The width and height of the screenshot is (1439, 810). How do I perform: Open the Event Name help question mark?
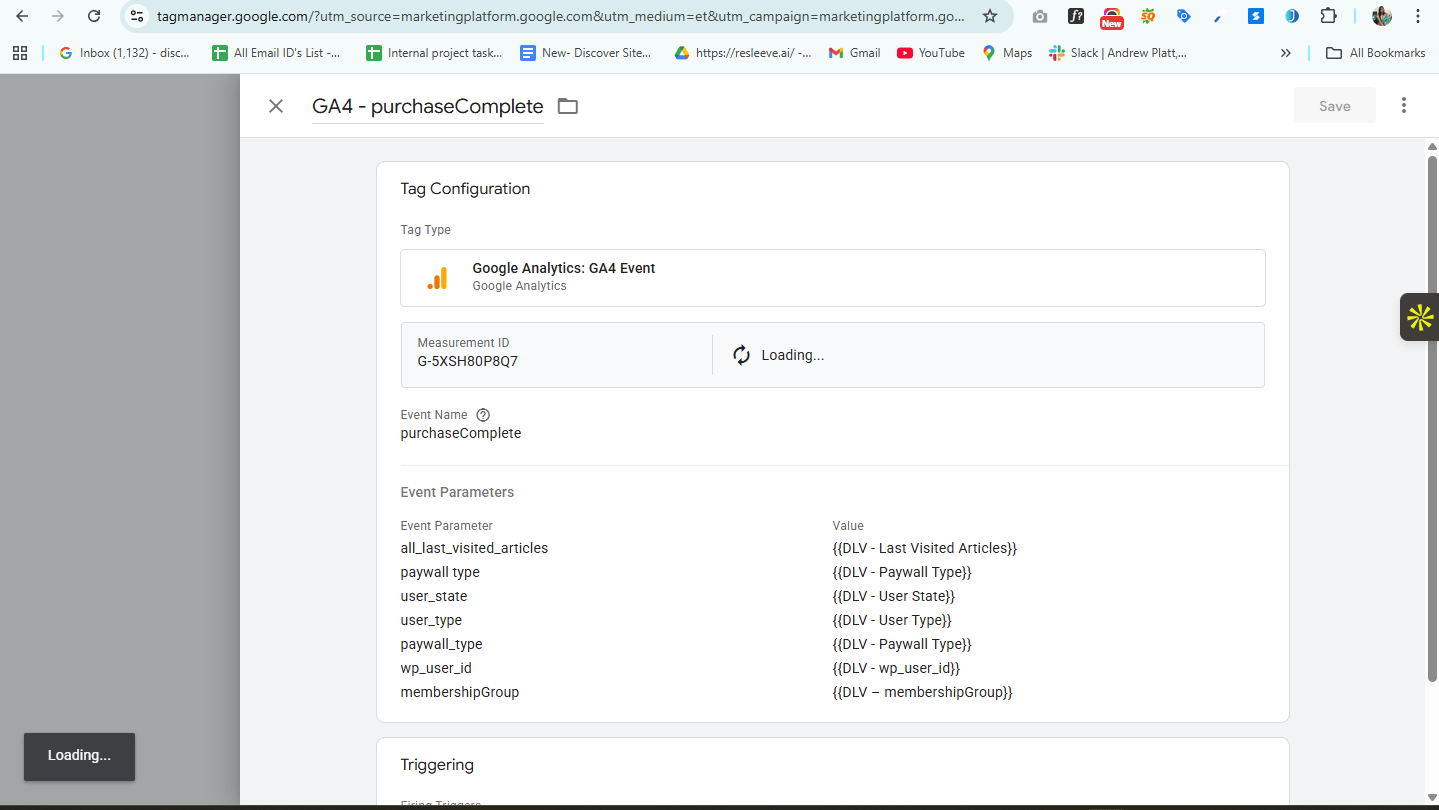(483, 415)
